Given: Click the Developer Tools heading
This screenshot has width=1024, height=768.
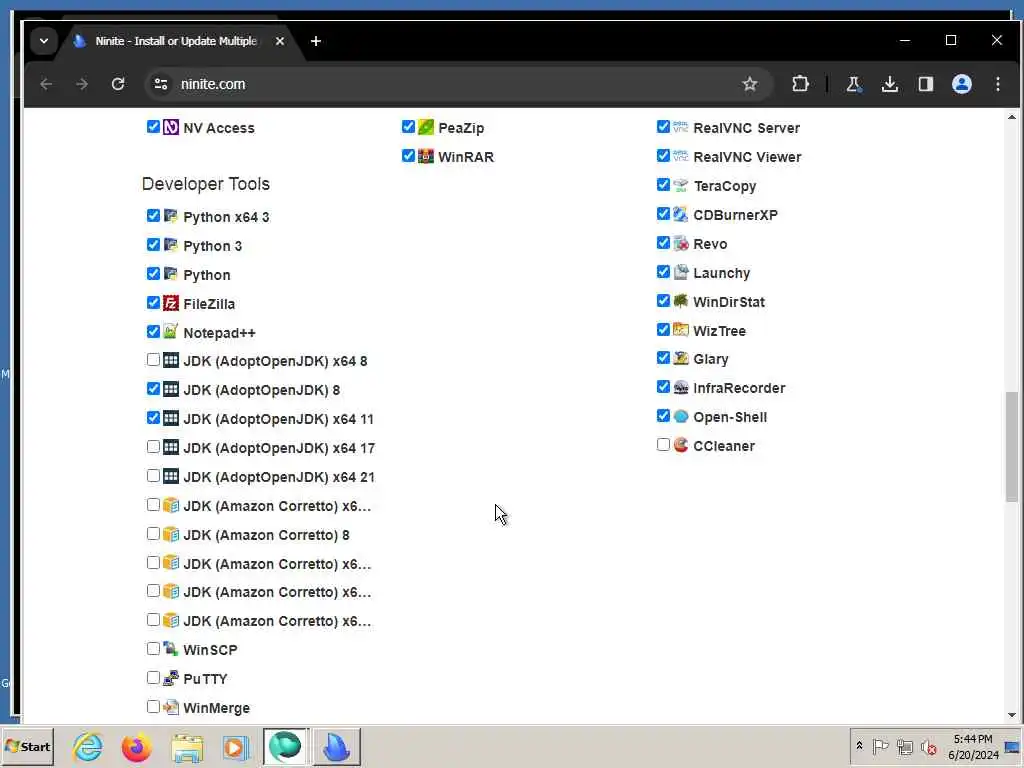Looking at the screenshot, I should [x=206, y=184].
